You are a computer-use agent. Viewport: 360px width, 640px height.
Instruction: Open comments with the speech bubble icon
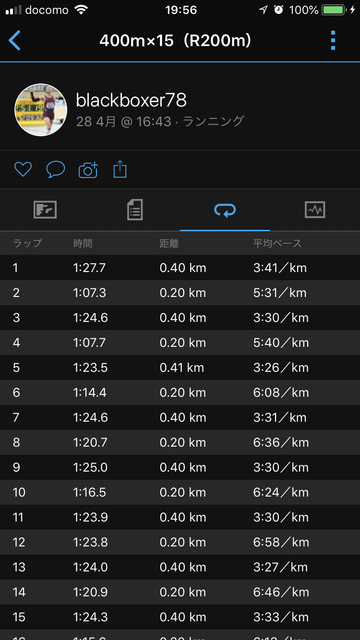click(56, 169)
